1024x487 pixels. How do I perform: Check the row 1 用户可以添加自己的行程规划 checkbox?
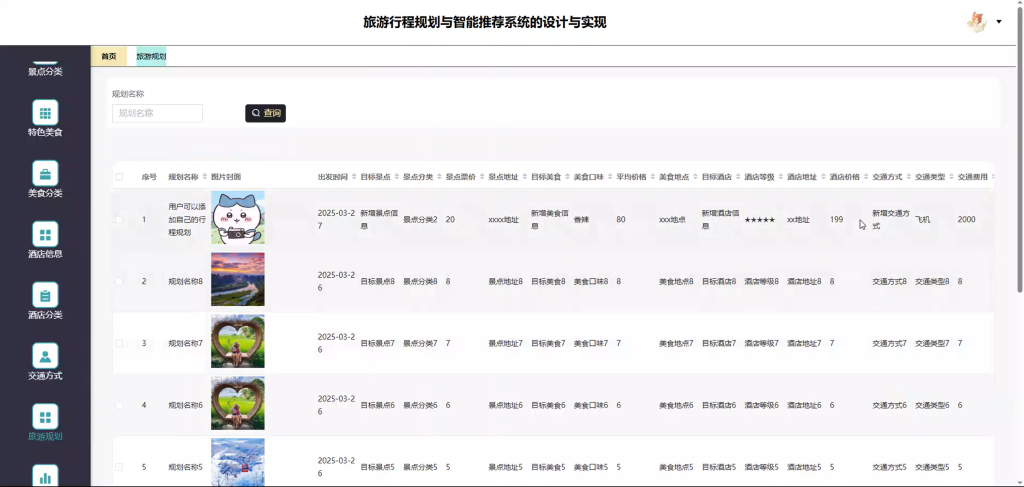[x=119, y=219]
